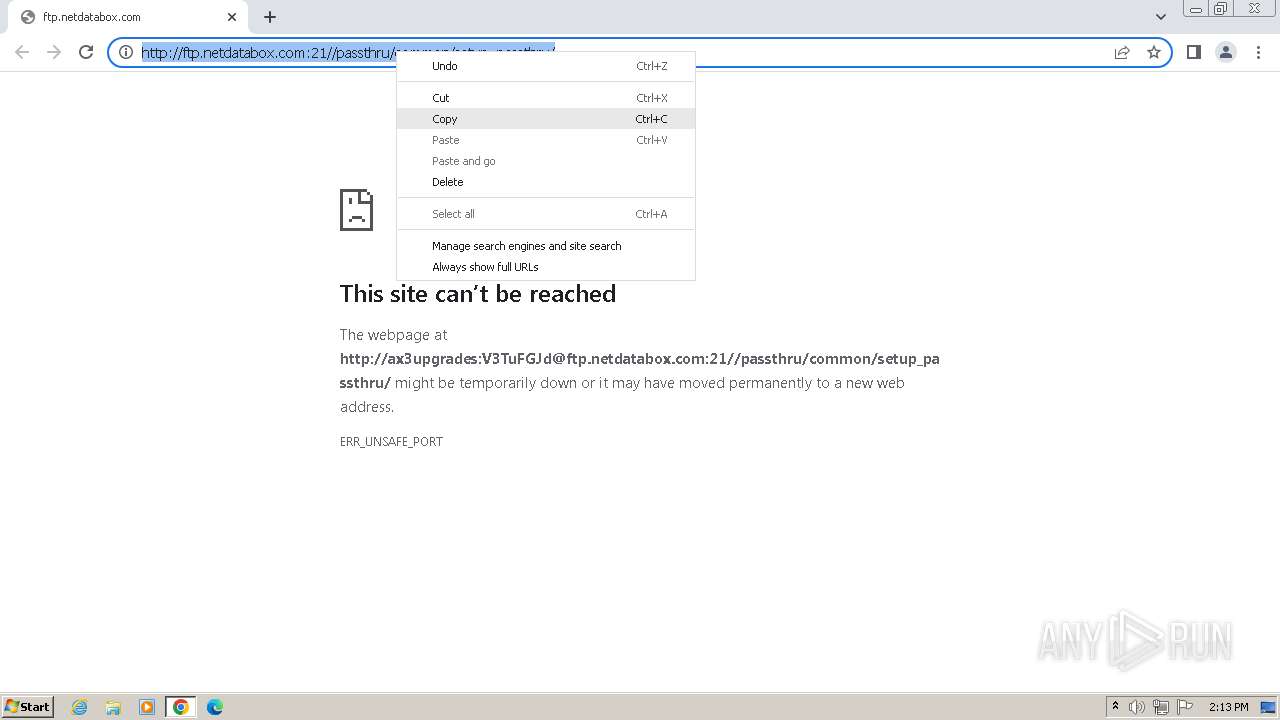Open the Chrome three-dot menu

pos(1258,52)
